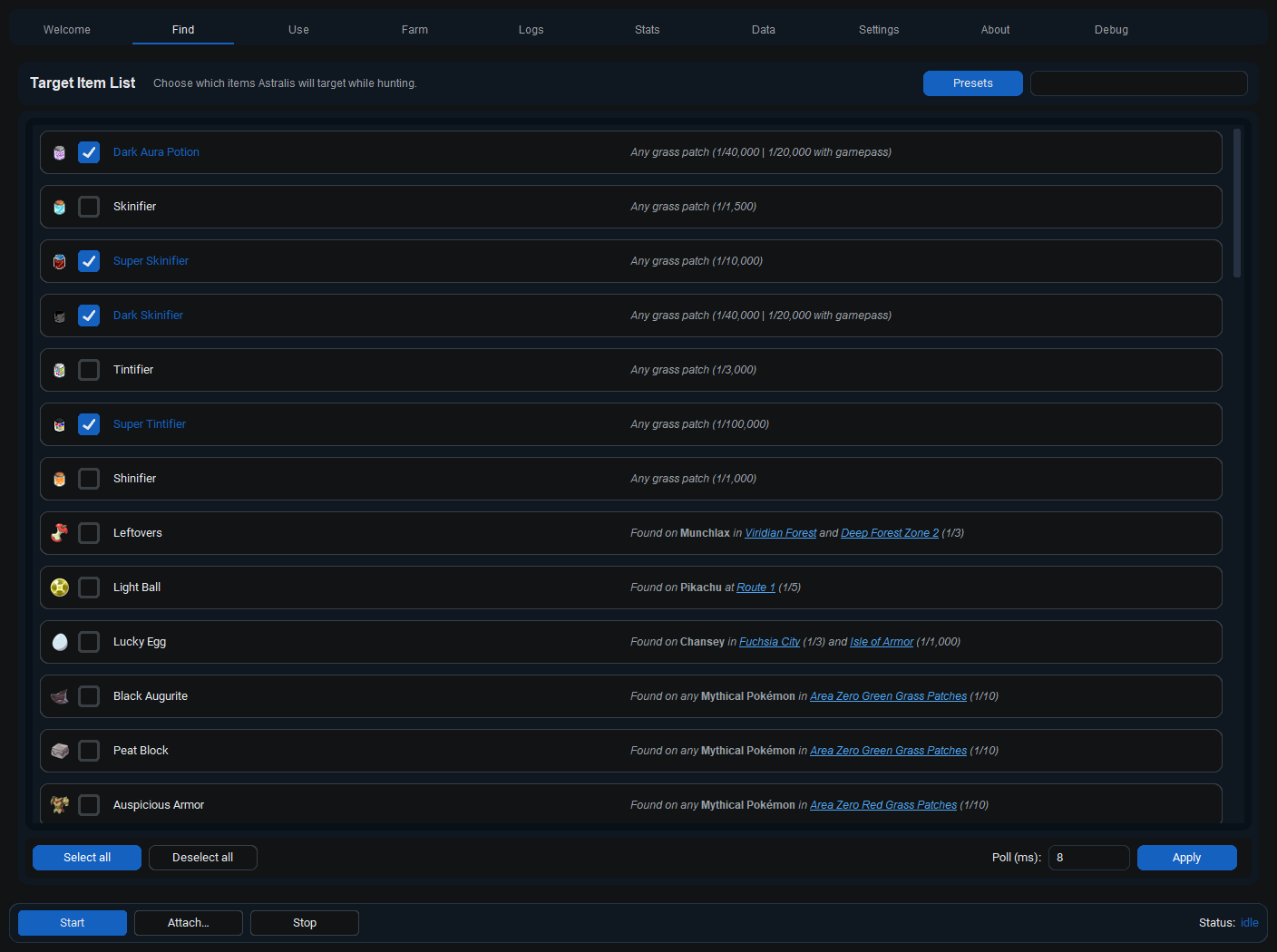Image resolution: width=1277 pixels, height=952 pixels.
Task: Enable the Shinifier checkbox
Action: (89, 479)
